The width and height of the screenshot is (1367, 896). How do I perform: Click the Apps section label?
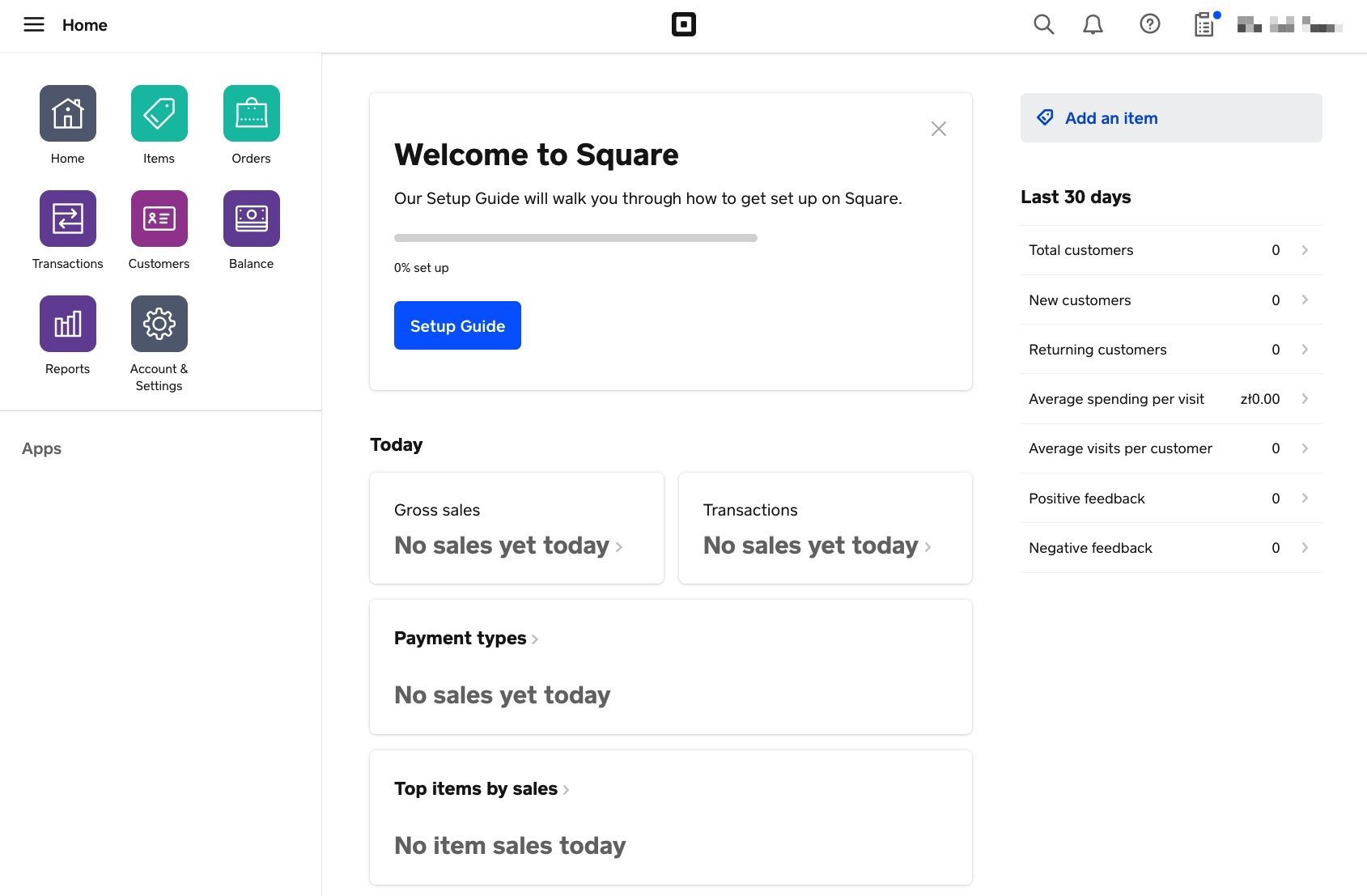tap(41, 448)
